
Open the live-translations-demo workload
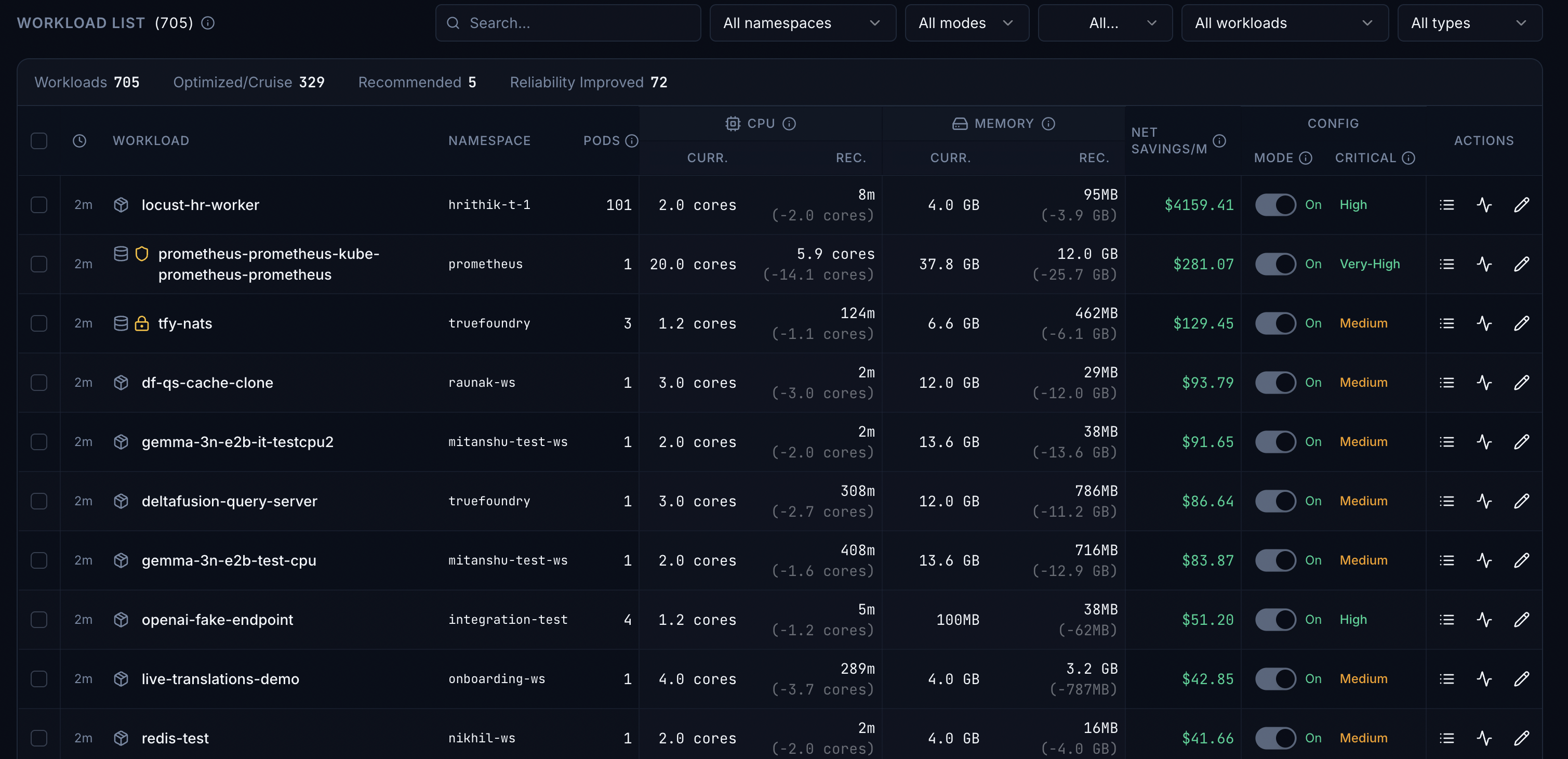pos(220,678)
